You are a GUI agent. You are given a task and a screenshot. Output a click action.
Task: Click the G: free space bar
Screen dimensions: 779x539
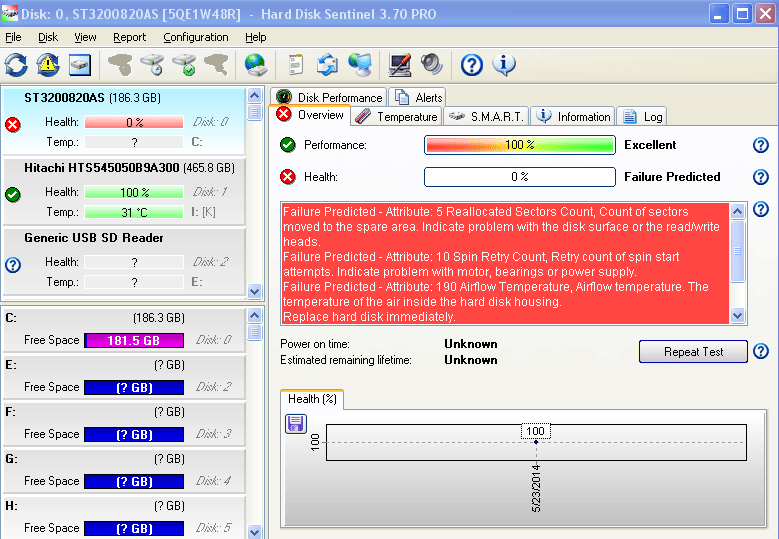pyautogui.click(x=134, y=481)
